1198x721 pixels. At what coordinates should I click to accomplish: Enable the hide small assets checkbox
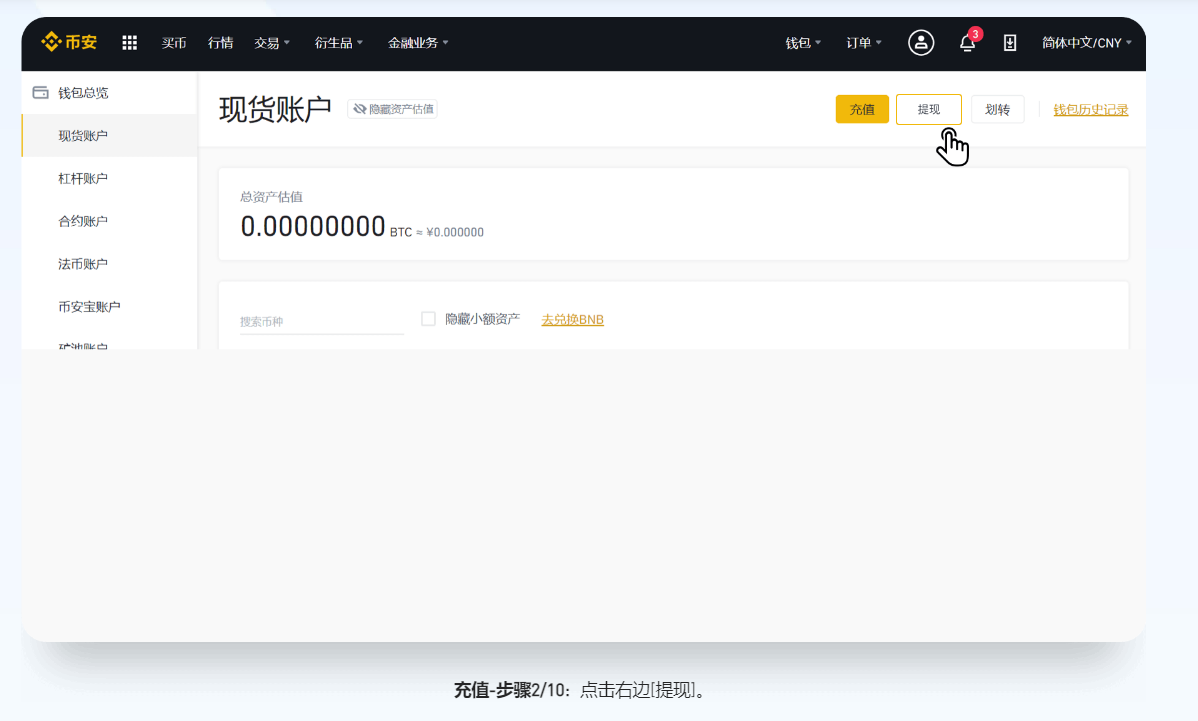[x=428, y=319]
